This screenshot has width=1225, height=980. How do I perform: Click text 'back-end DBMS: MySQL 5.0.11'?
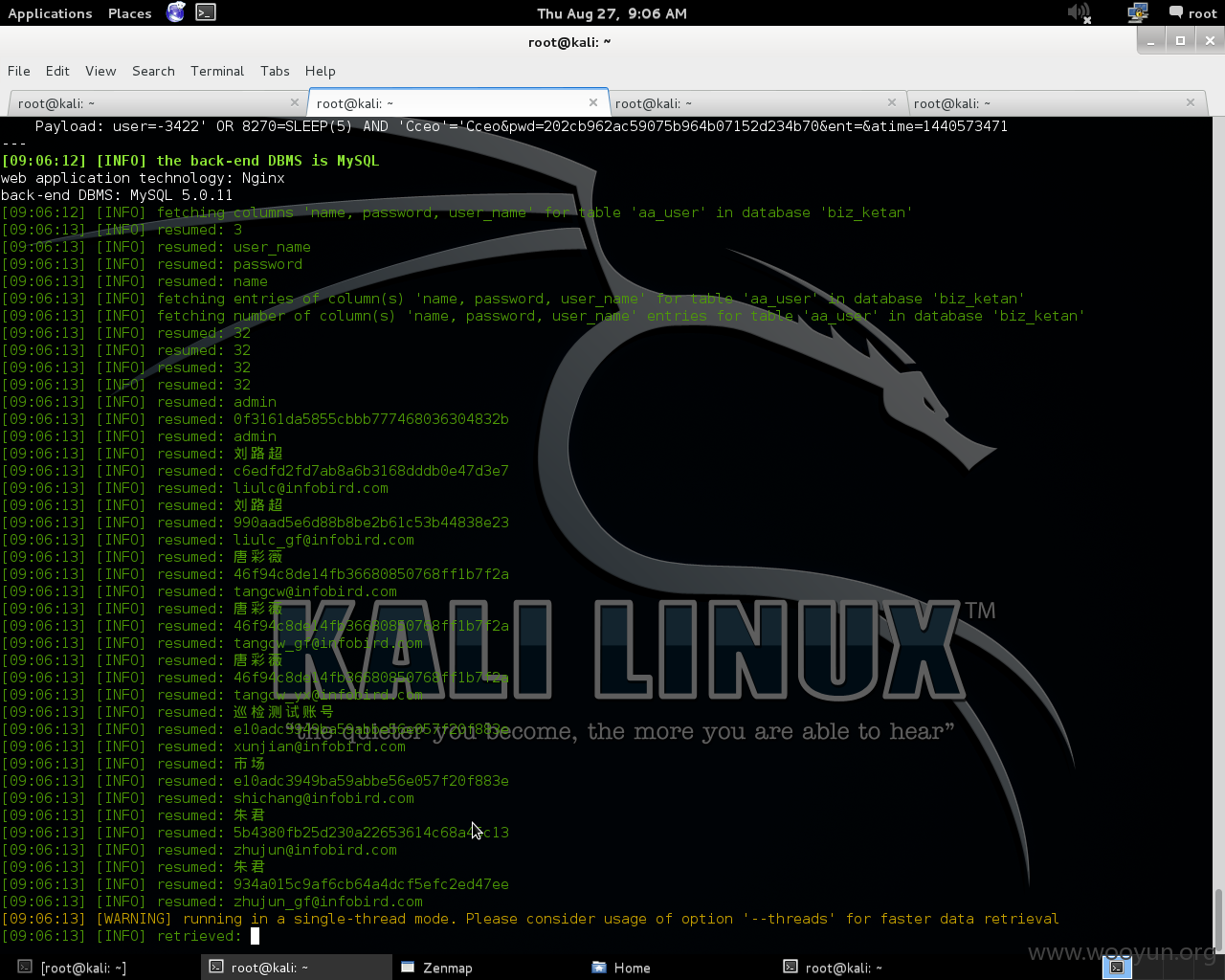point(117,195)
